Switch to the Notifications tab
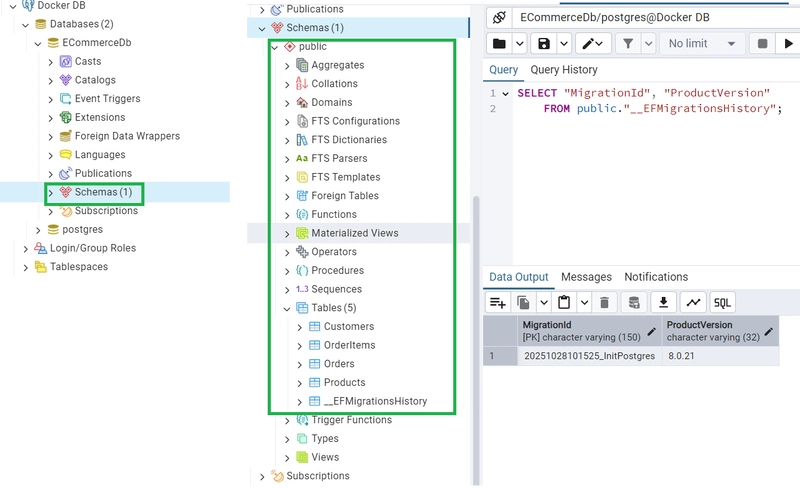Image resolution: width=800 pixels, height=488 pixels. pos(656,277)
